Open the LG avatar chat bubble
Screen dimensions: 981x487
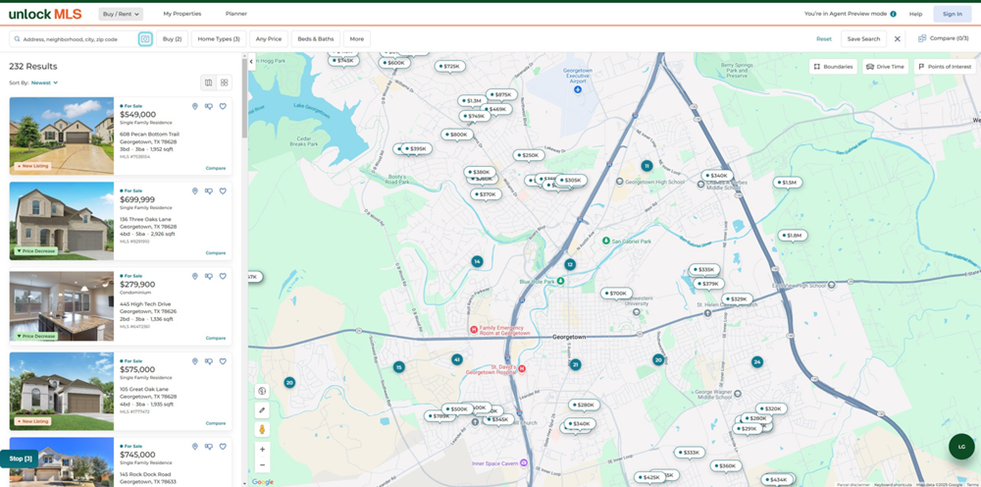[x=962, y=446]
